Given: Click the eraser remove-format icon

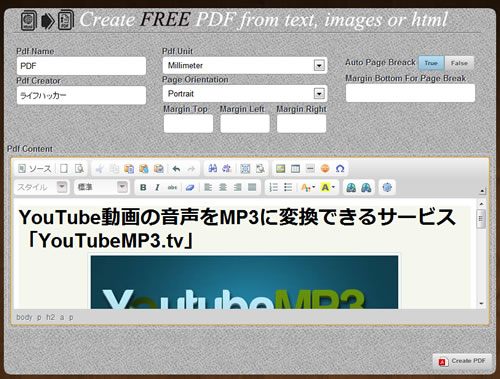Looking at the screenshot, I should pos(190,187).
